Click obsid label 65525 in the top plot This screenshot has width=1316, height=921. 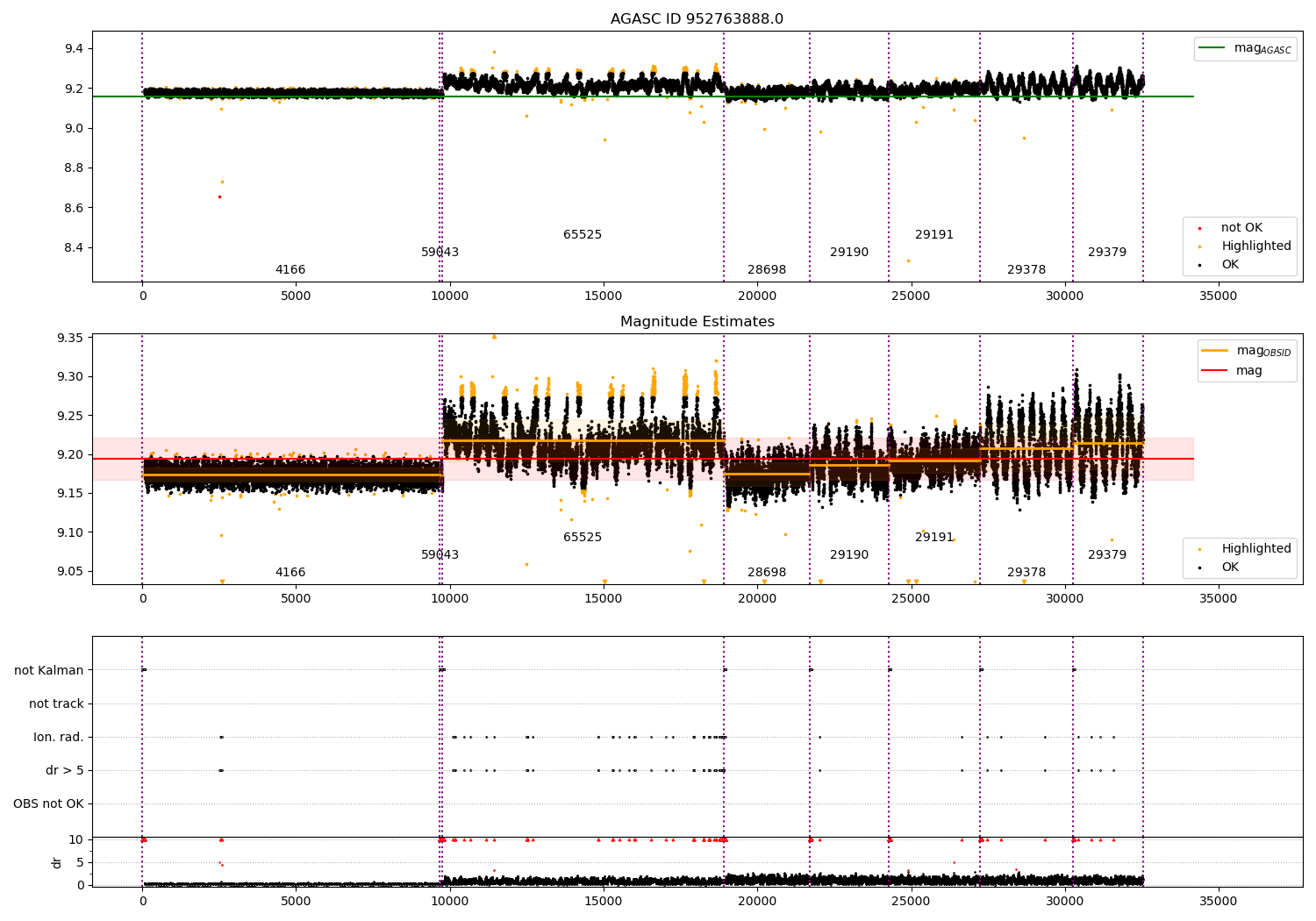583,235
